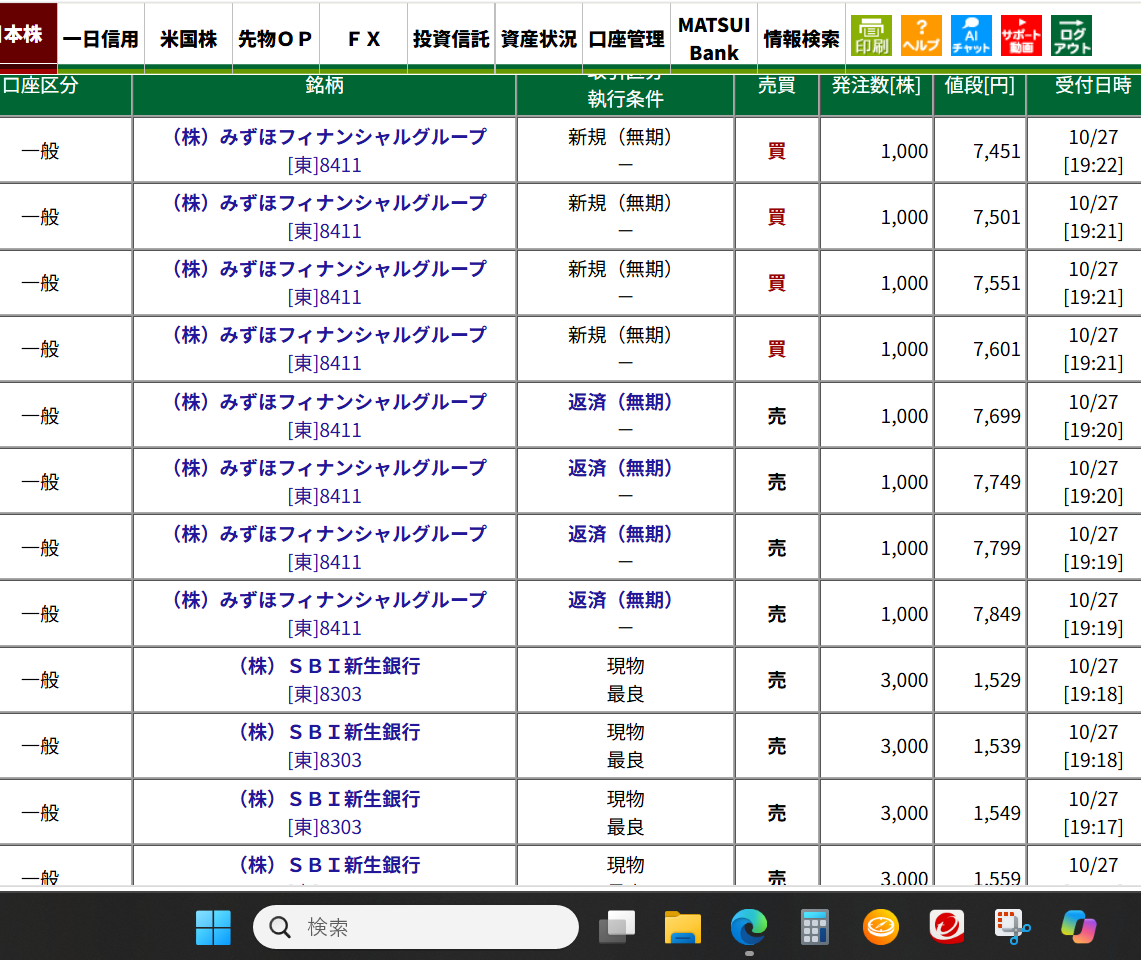Click the 返済（無期） link priced 7,849
Viewport: 1141px width, 960px height.
(620, 600)
